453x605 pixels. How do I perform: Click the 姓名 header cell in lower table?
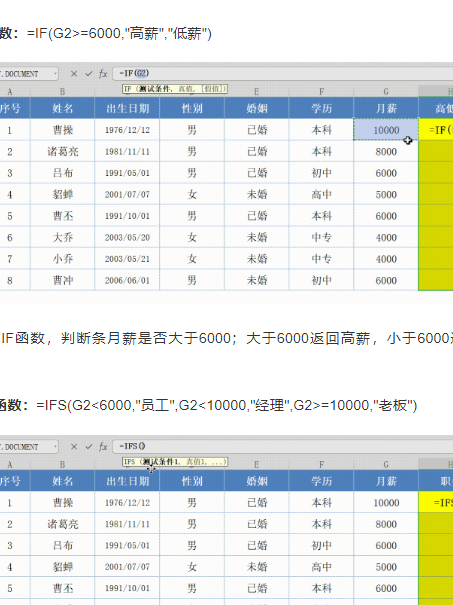63,481
